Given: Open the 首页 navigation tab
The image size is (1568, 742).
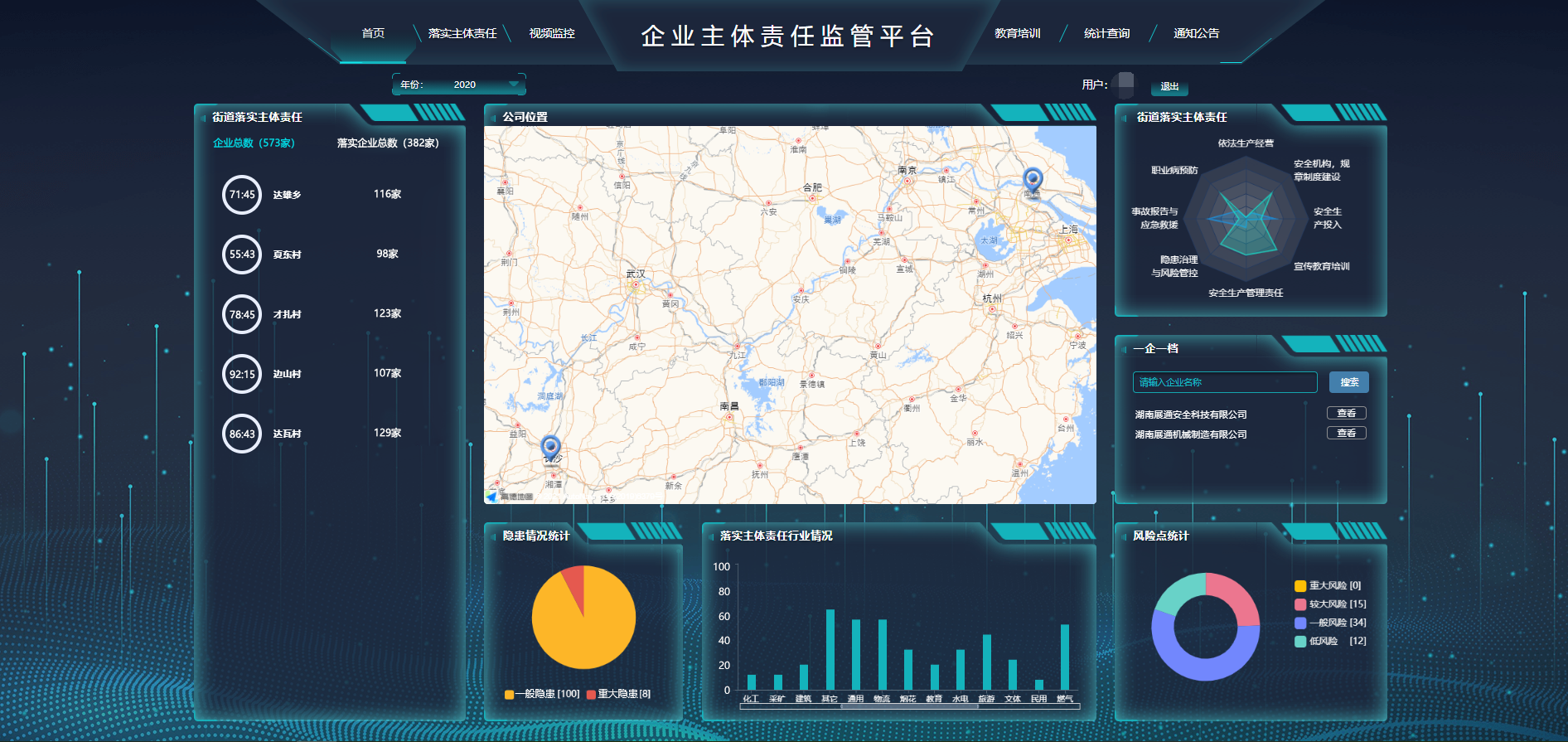Looking at the screenshot, I should tap(373, 33).
